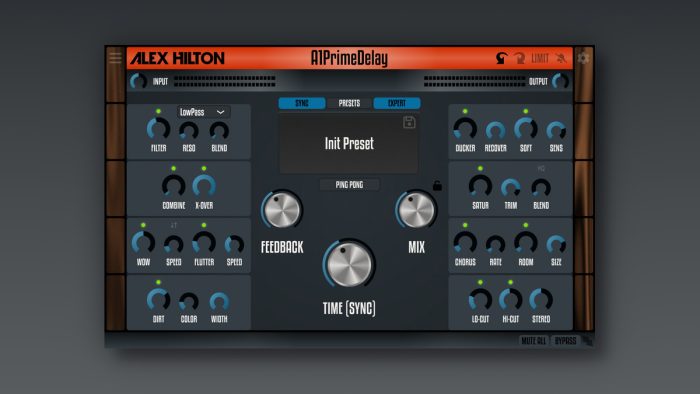Image resolution: width=700 pixels, height=394 pixels.
Task: Click the WIDTH knob
Action: tap(219, 302)
